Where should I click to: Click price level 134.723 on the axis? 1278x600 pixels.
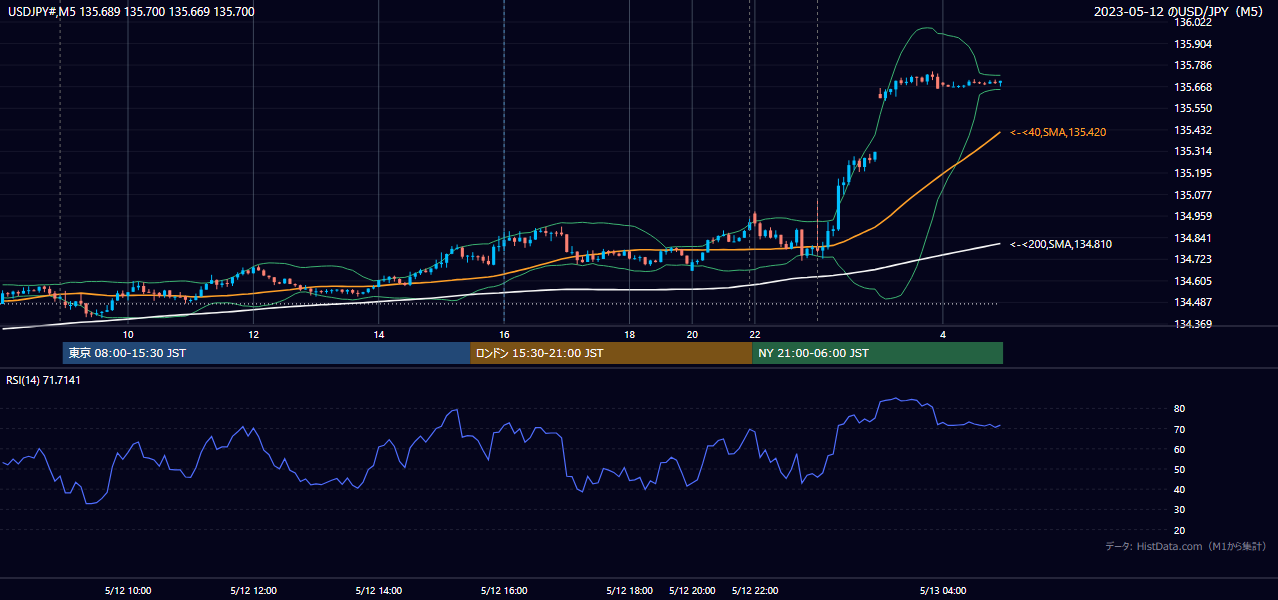pyautogui.click(x=1193, y=260)
